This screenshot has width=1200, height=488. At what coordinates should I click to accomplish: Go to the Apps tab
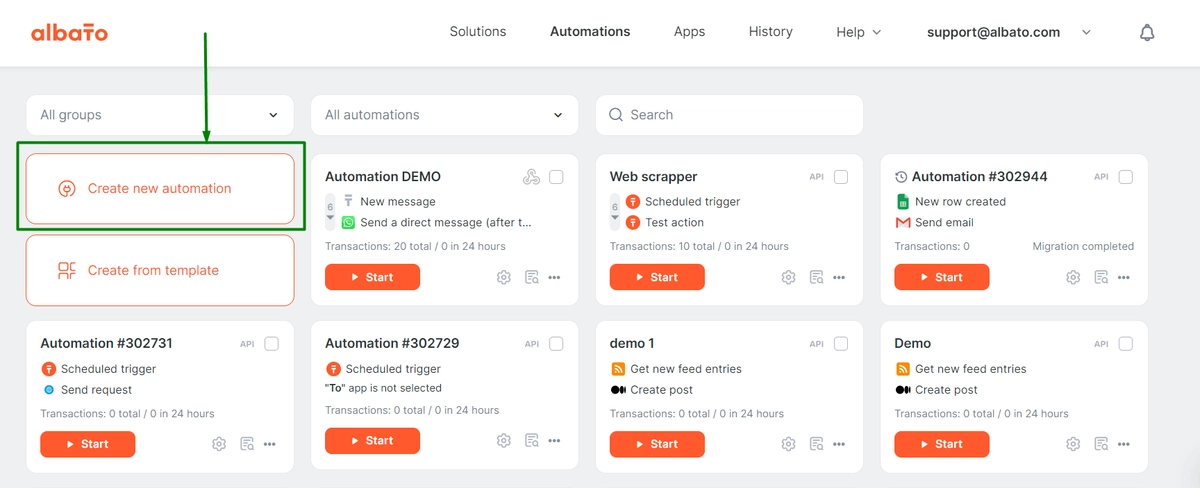pos(689,32)
